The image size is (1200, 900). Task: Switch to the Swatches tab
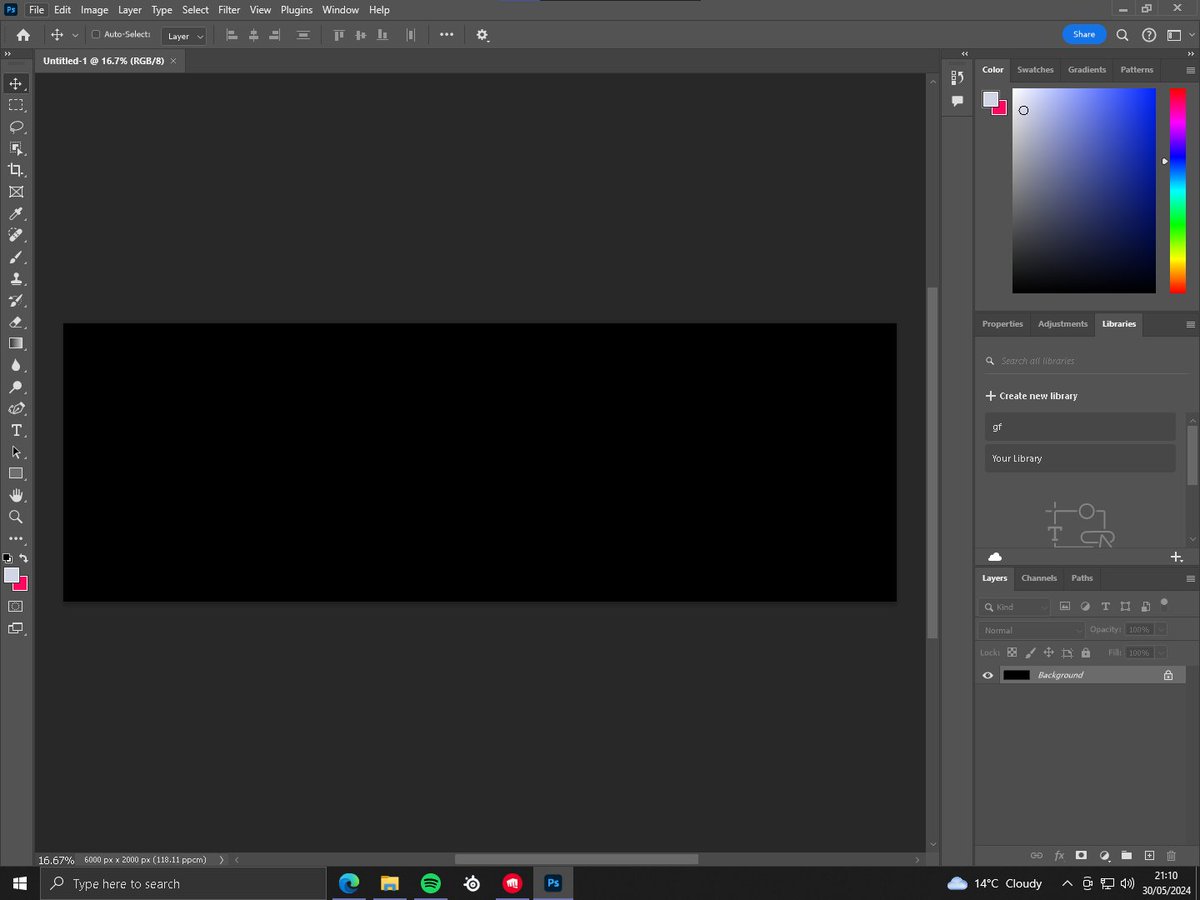(x=1035, y=70)
